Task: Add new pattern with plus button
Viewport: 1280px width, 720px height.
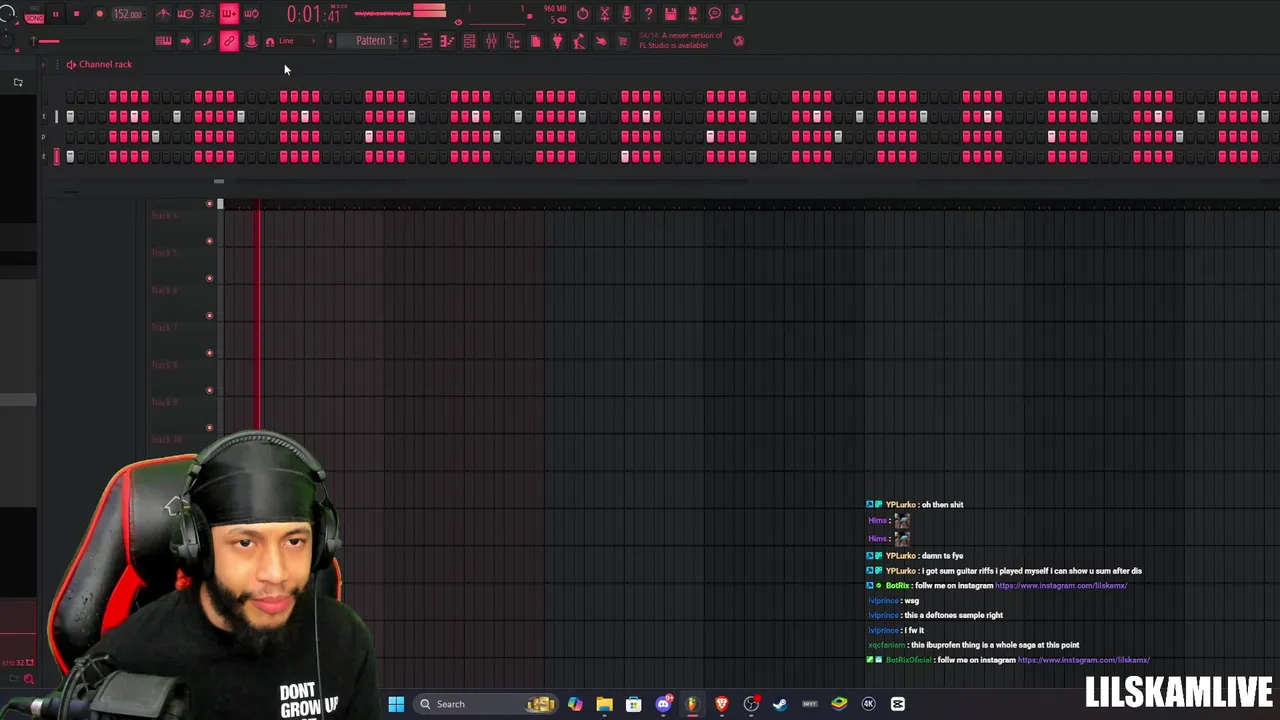Action: [405, 41]
